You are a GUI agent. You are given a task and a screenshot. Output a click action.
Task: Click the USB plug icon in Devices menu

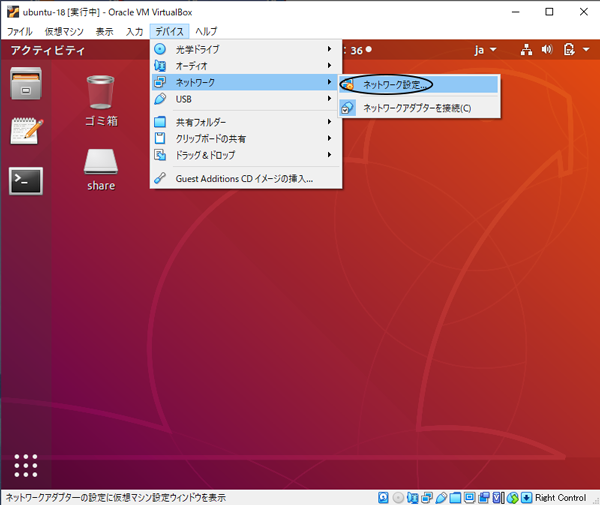pos(160,99)
